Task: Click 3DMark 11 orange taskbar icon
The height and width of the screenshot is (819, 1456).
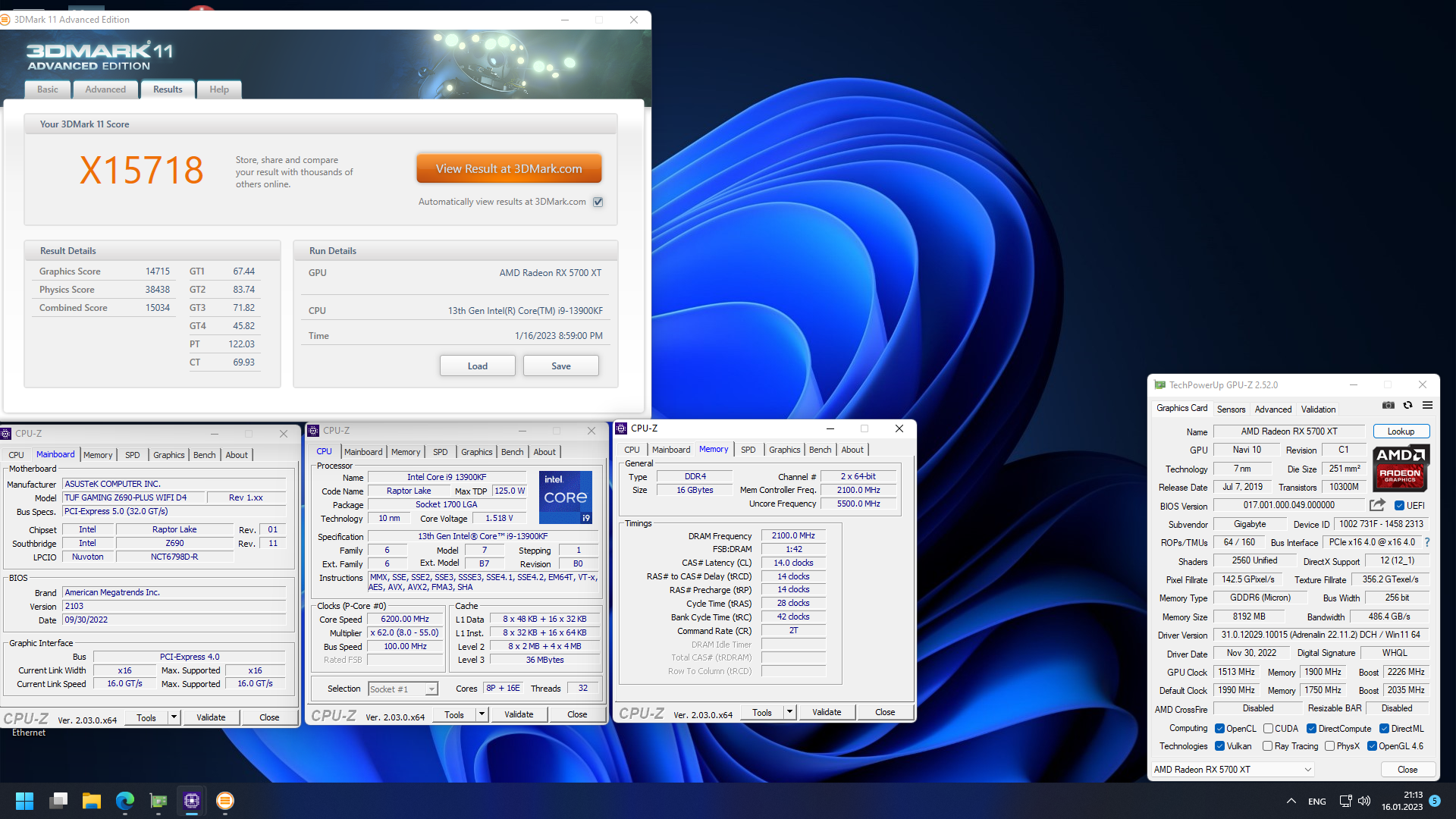Action: 225,801
